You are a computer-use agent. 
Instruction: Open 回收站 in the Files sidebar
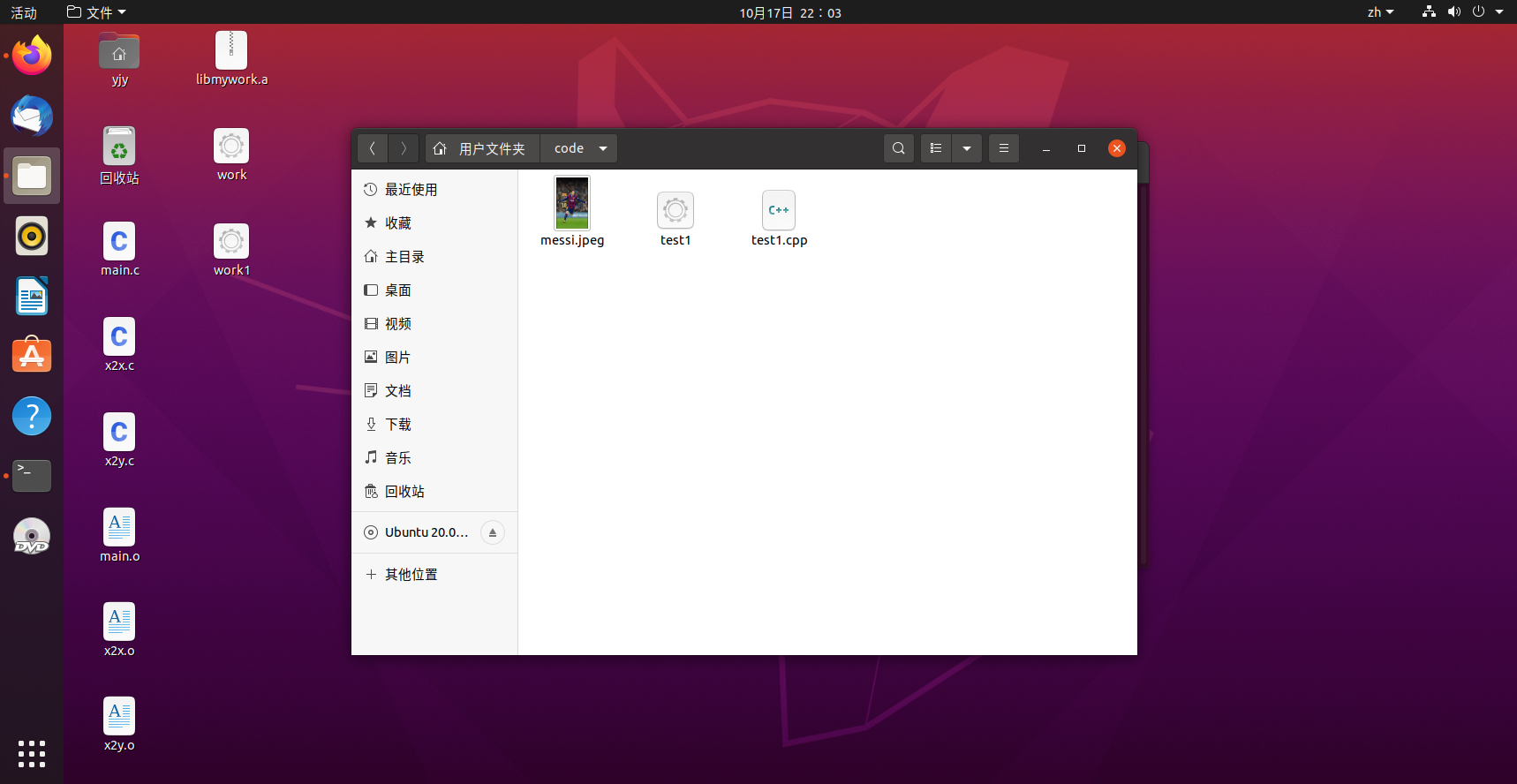(434, 492)
